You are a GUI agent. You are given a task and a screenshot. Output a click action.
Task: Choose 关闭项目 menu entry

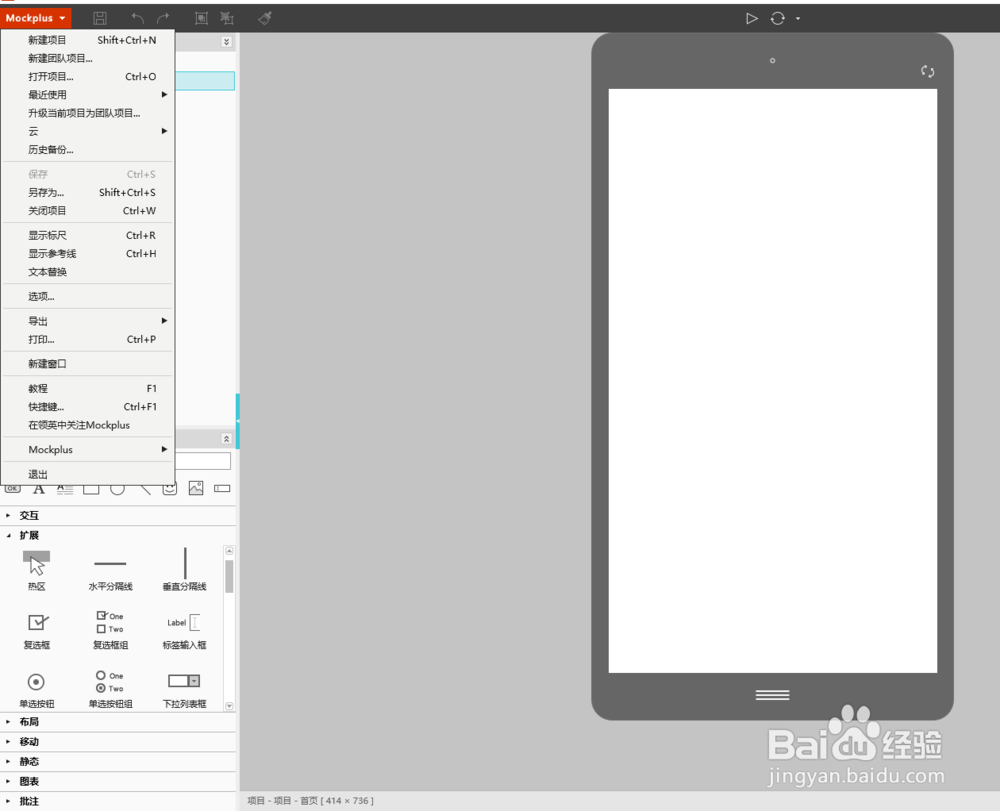point(88,210)
